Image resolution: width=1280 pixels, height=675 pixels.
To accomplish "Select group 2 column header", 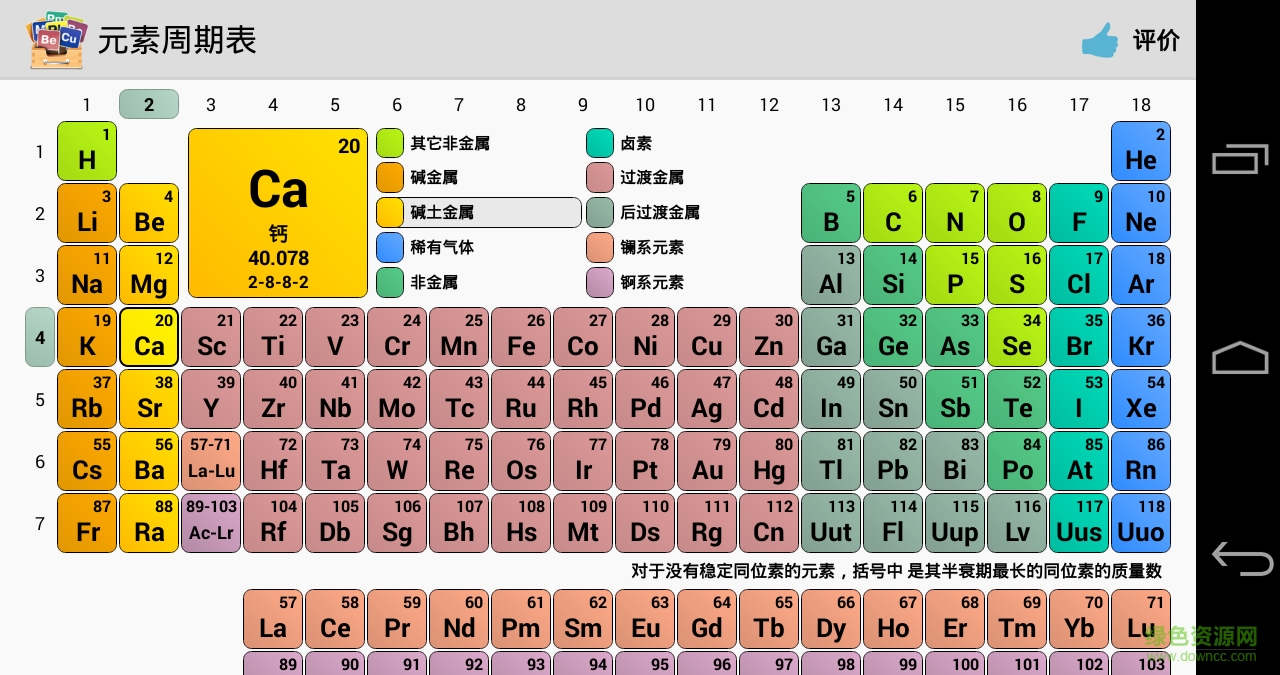I will pyautogui.click(x=149, y=104).
